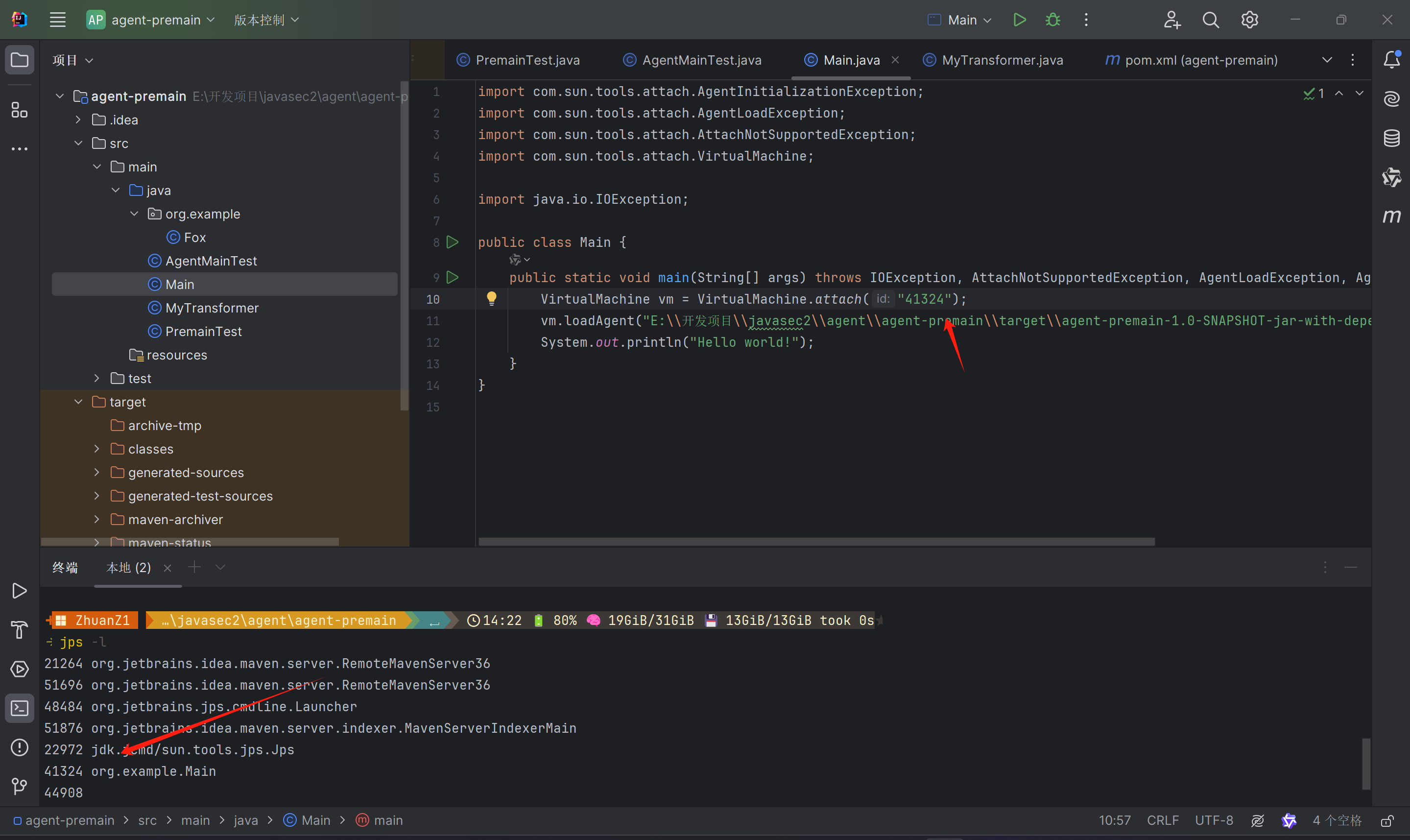Image resolution: width=1410 pixels, height=840 pixels.
Task: Expand the .idea folder node
Action: 79,120
